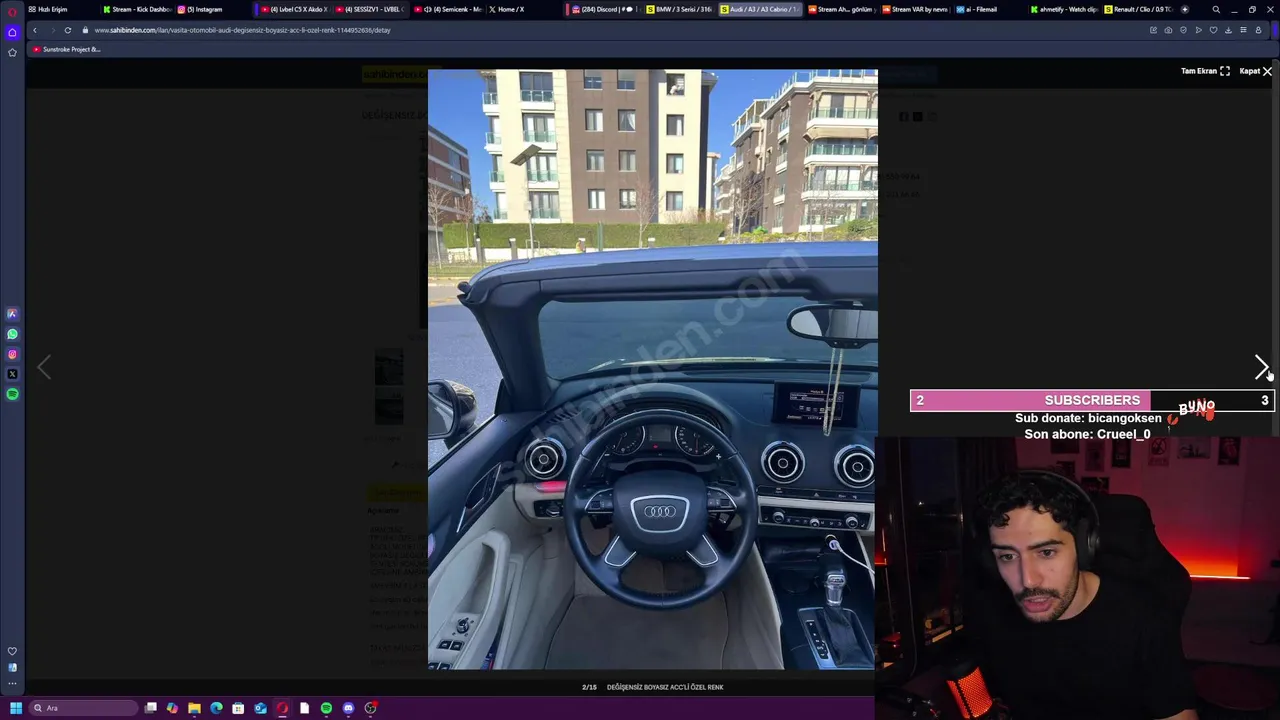This screenshot has width=1280, height=720.
Task: Go to the next gallery photo arrow
Action: click(1262, 367)
